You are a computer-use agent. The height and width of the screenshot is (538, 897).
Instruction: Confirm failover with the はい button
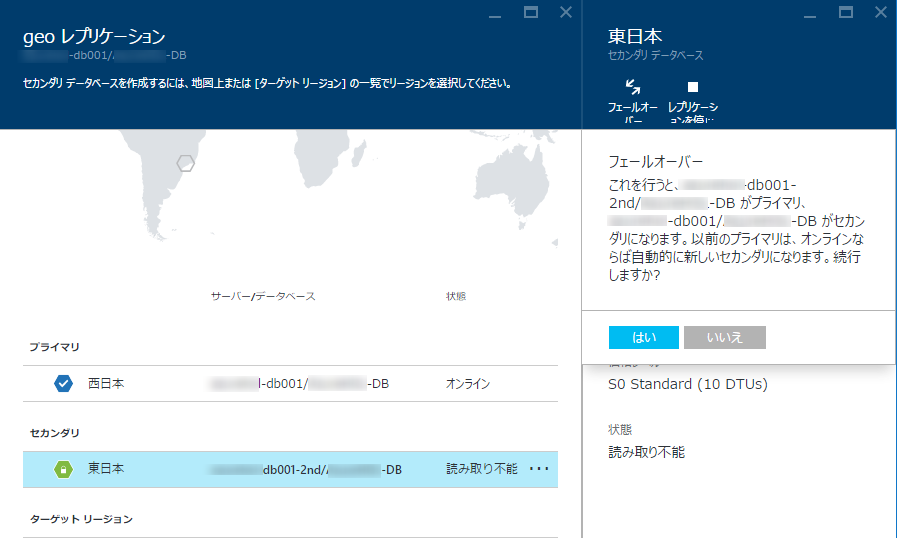643,337
